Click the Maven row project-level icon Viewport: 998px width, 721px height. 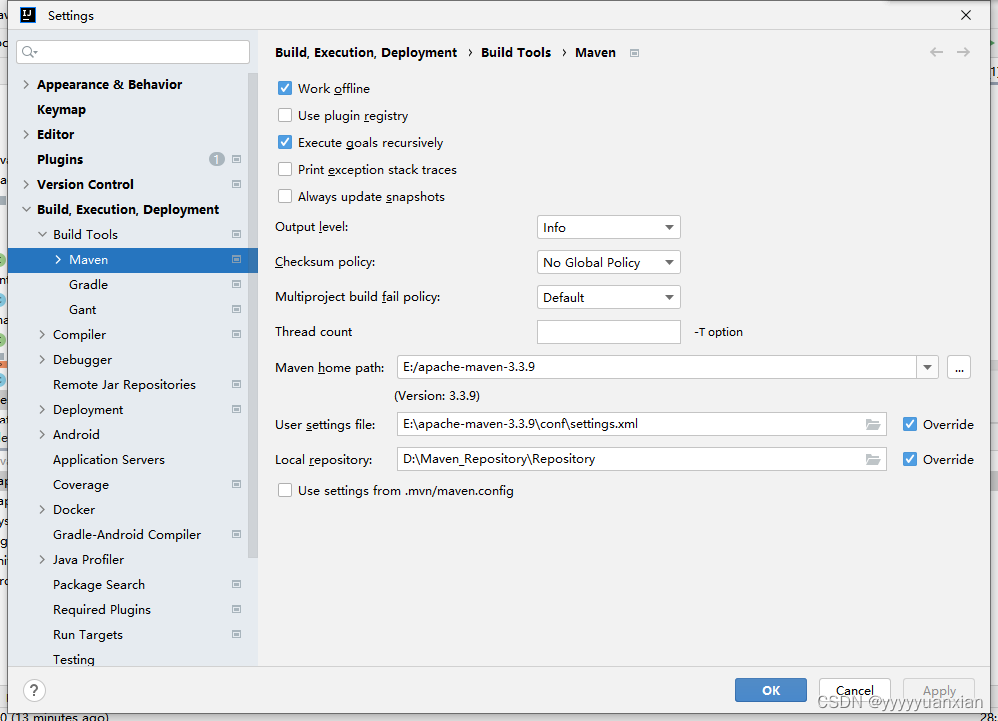pos(236,260)
